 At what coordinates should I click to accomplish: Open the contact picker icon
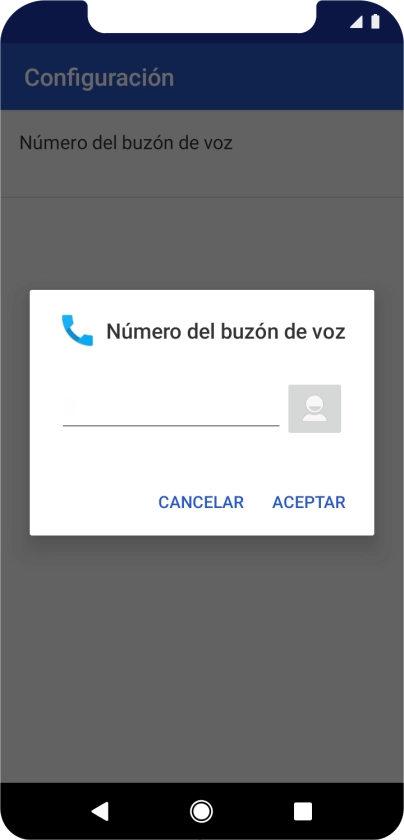pyautogui.click(x=315, y=408)
